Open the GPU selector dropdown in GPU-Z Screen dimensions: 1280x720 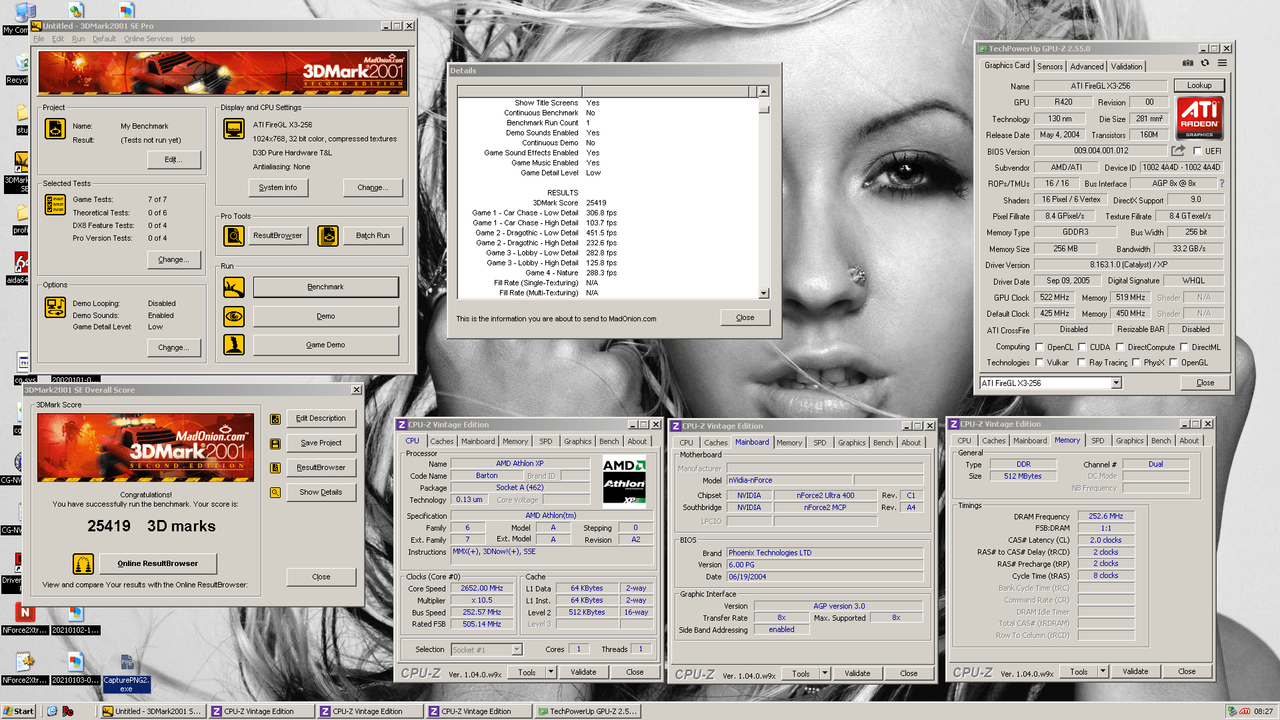click(1116, 383)
